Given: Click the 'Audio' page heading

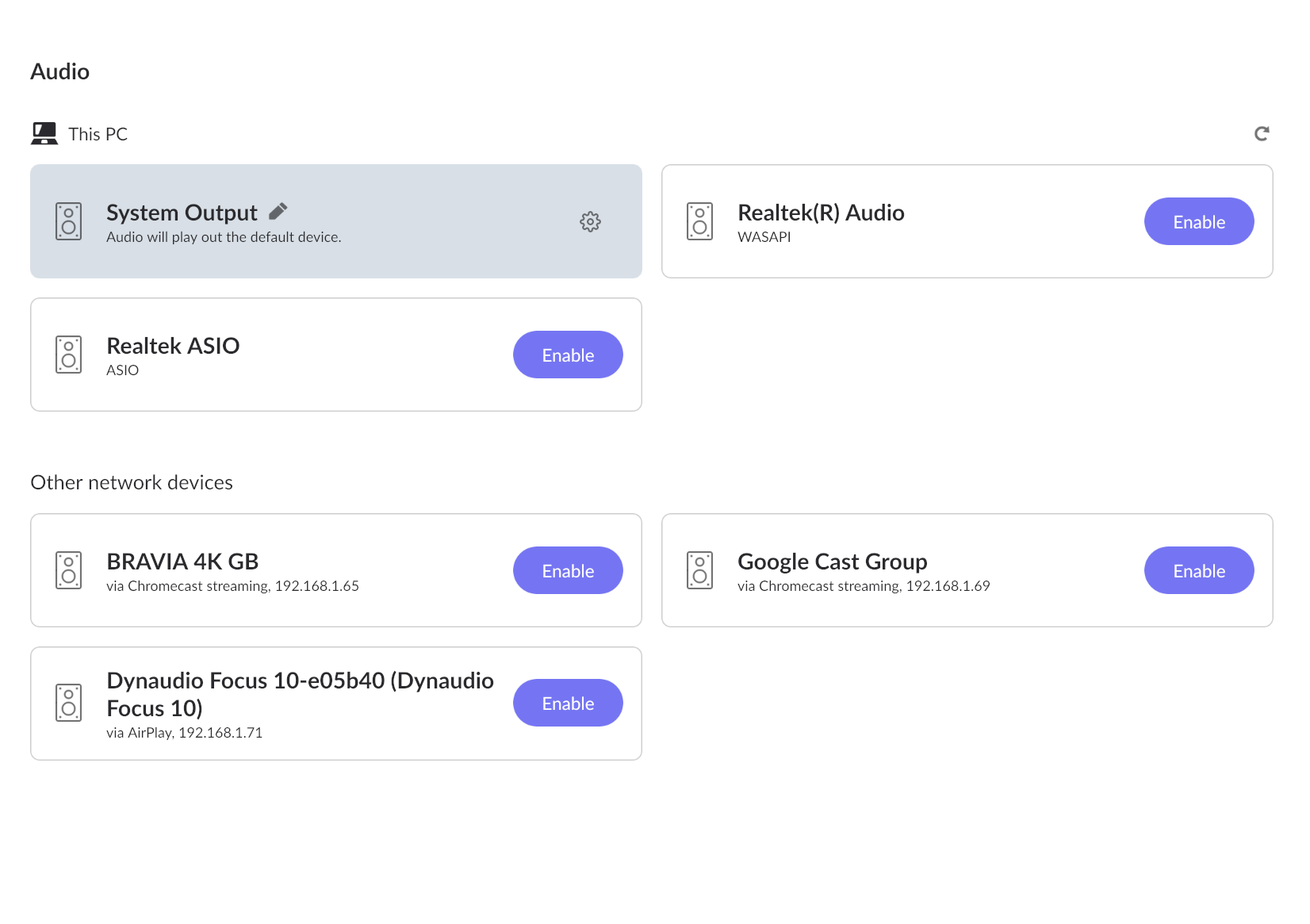Looking at the screenshot, I should [59, 71].
